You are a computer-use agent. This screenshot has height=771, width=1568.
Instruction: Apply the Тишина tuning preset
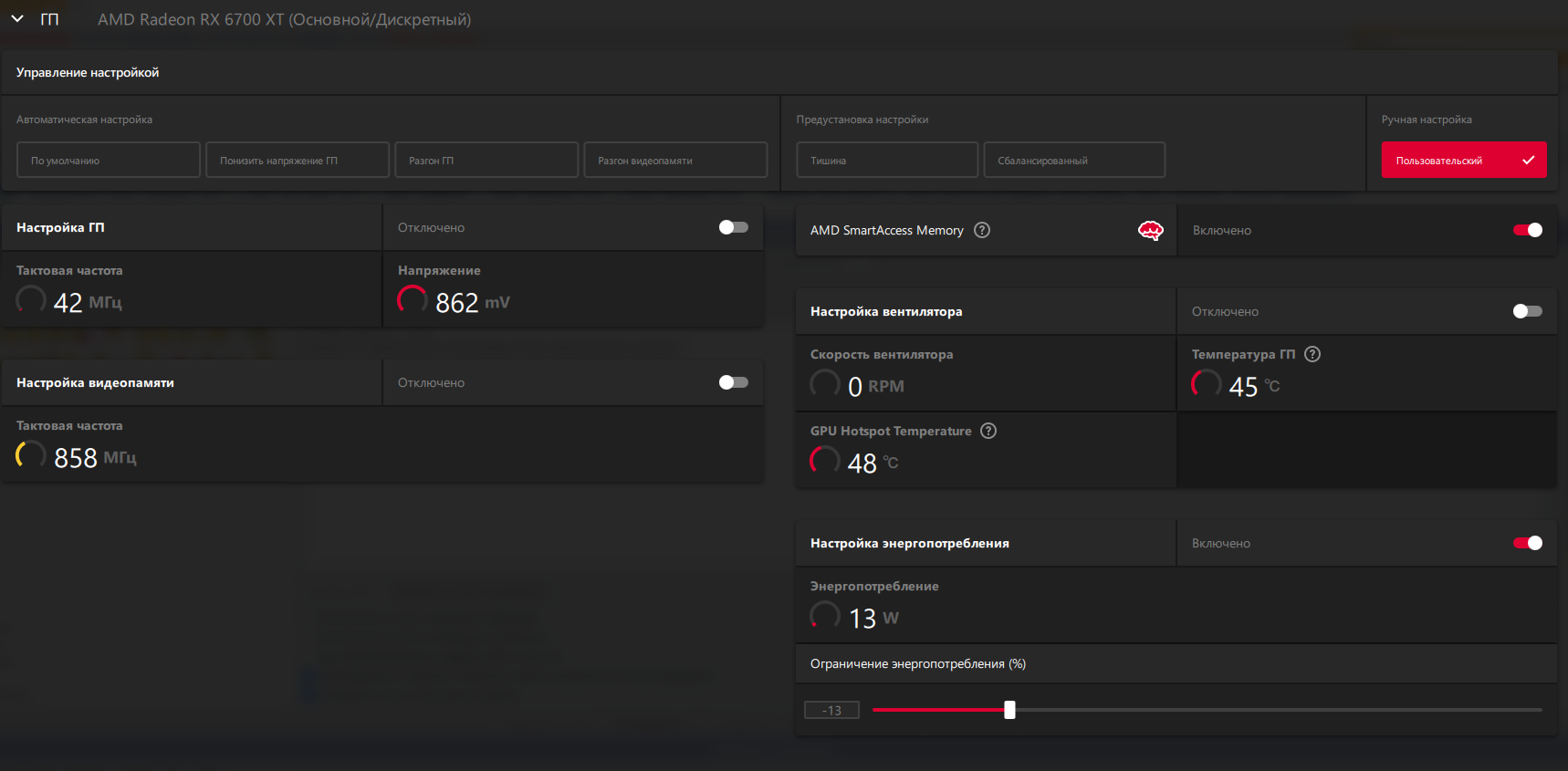887,160
